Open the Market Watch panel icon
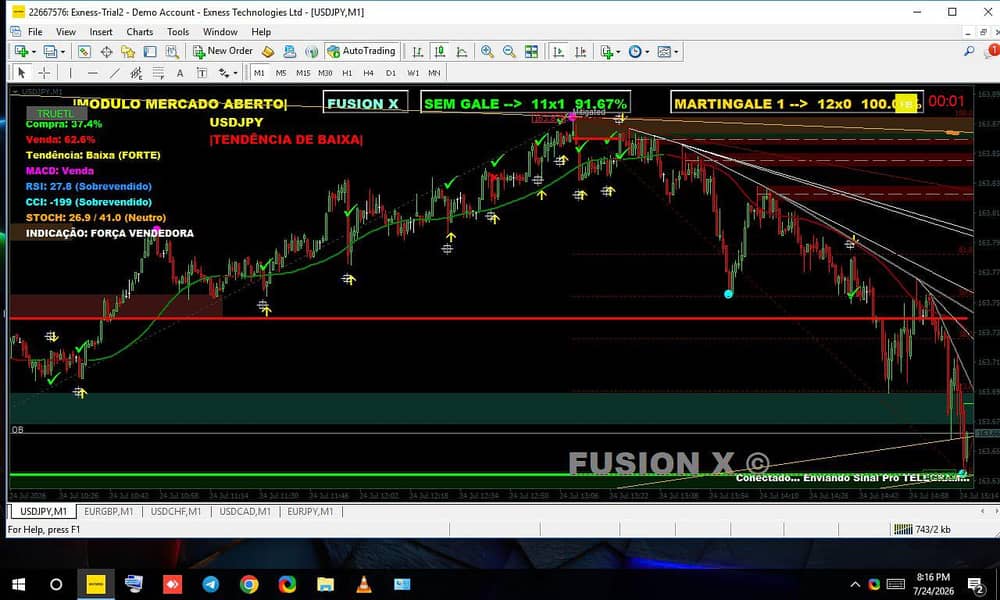This screenshot has width=1000, height=600. pyautogui.click(x=84, y=52)
